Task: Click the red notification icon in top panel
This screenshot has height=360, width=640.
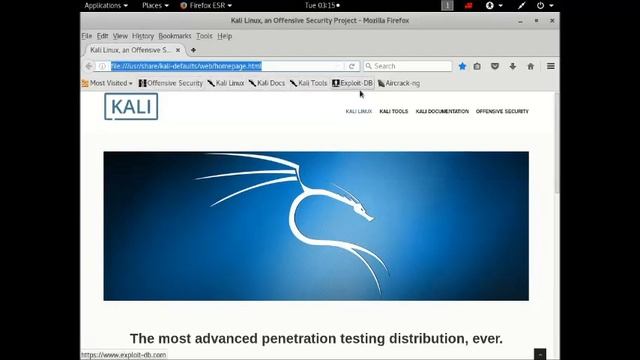Action: [x=468, y=5]
